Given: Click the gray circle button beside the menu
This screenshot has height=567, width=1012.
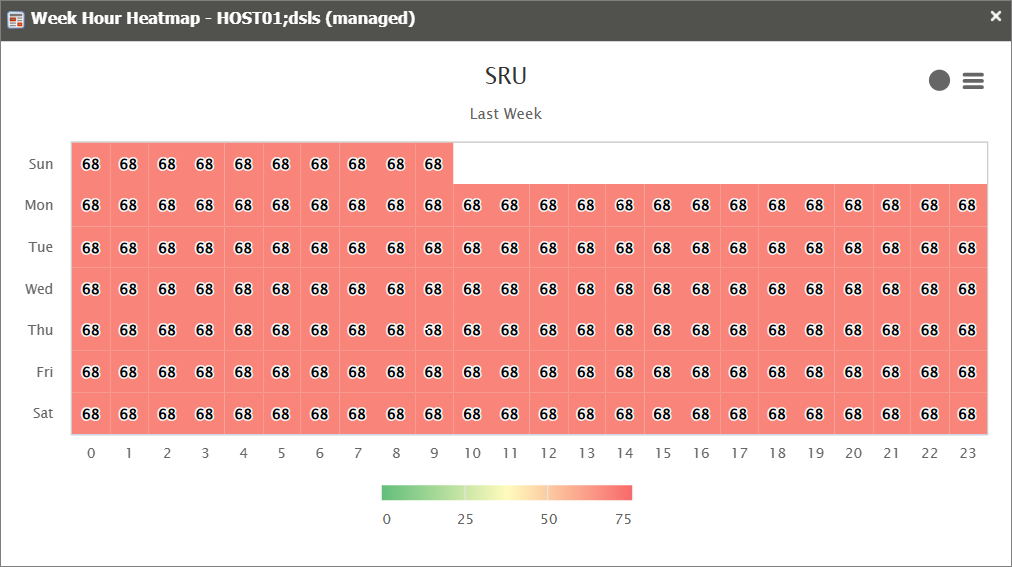Looking at the screenshot, I should pos(939,81).
